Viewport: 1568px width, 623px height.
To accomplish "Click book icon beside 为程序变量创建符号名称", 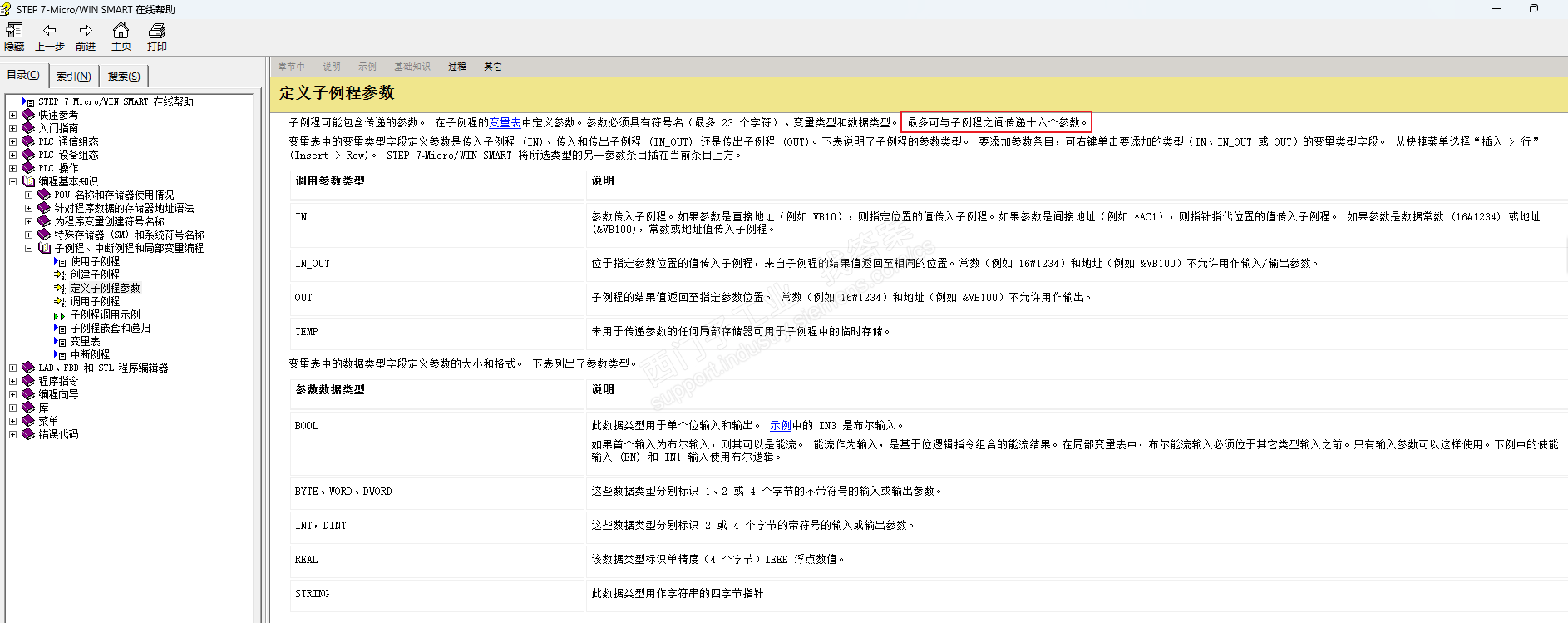I will pos(44,221).
